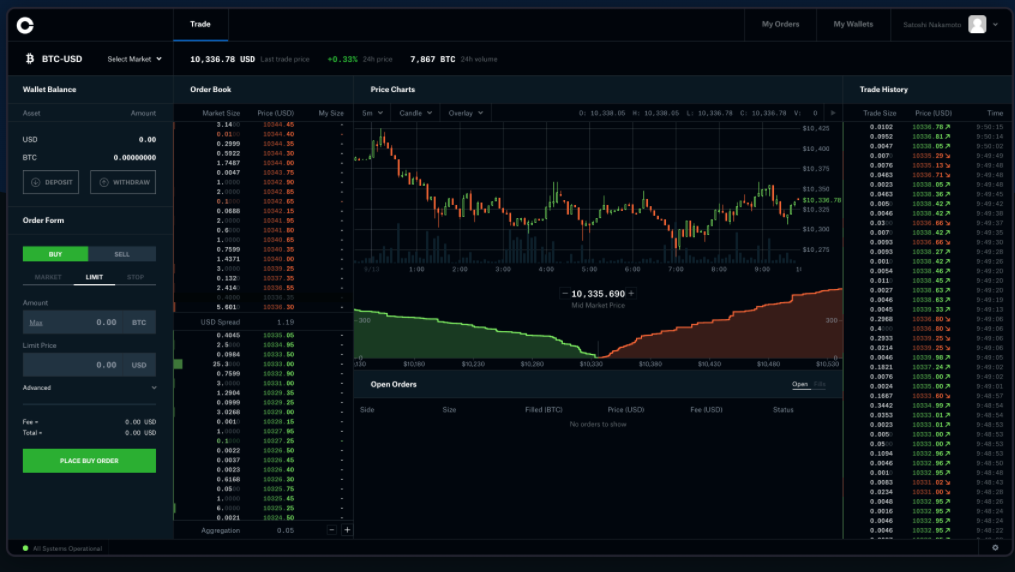Increase order book aggregation with plus button
This screenshot has width=1015, height=572.
pos(347,530)
